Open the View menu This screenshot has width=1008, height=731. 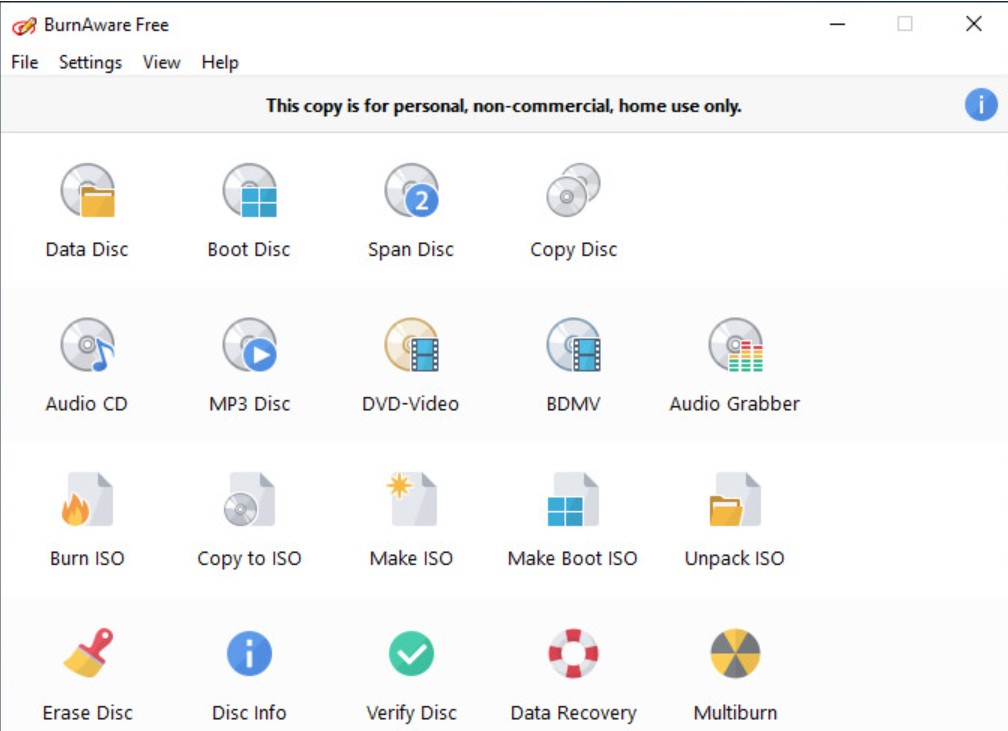[161, 62]
